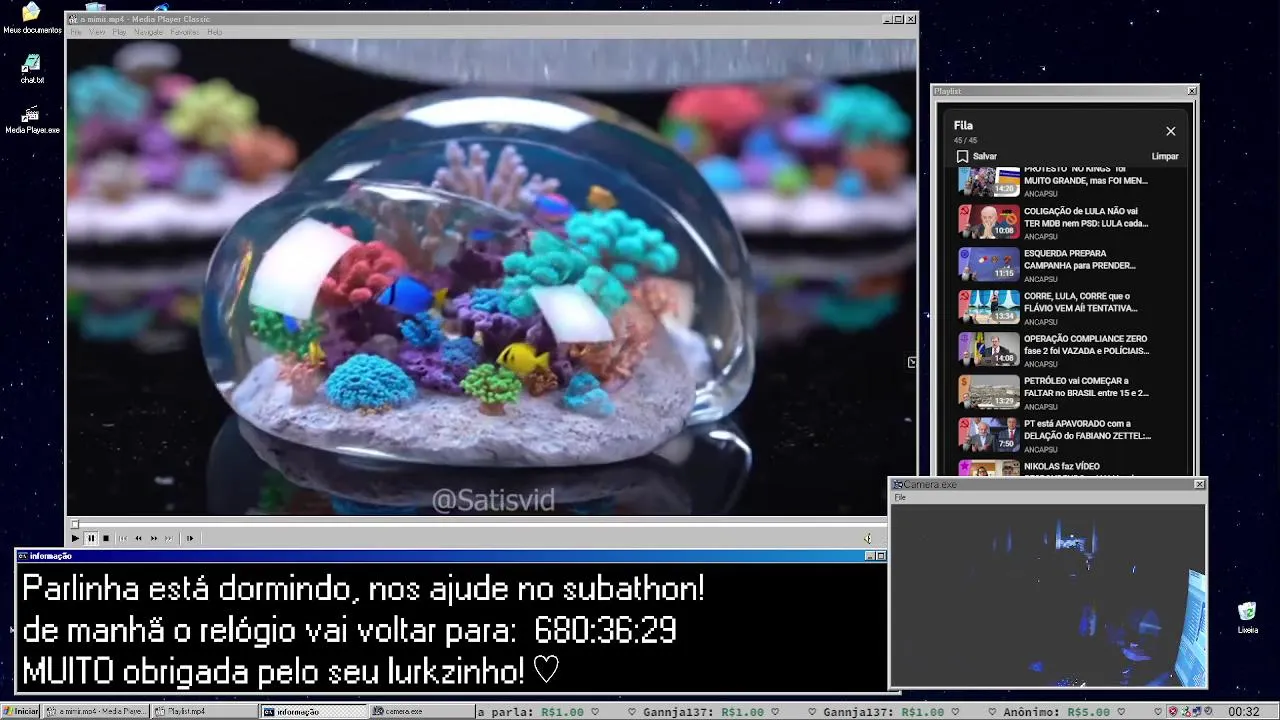Image resolution: width=1280 pixels, height=720 pixels.
Task: Click the seek bar thumb in Media Player
Action: [x=74, y=523]
